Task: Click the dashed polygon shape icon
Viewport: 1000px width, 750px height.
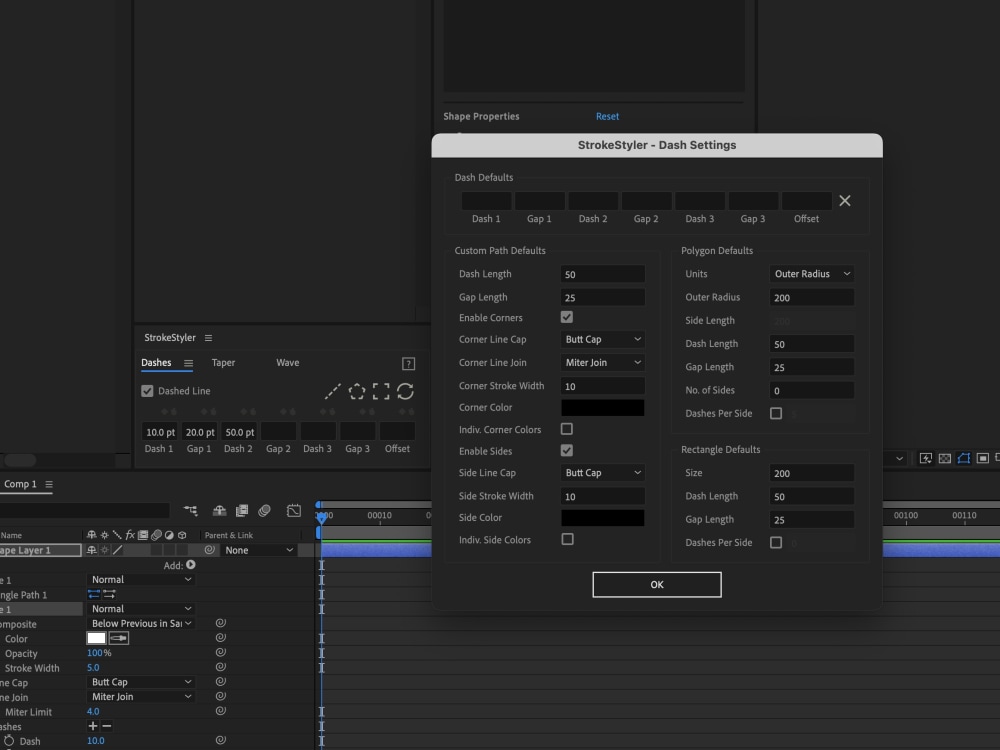Action: (x=357, y=391)
